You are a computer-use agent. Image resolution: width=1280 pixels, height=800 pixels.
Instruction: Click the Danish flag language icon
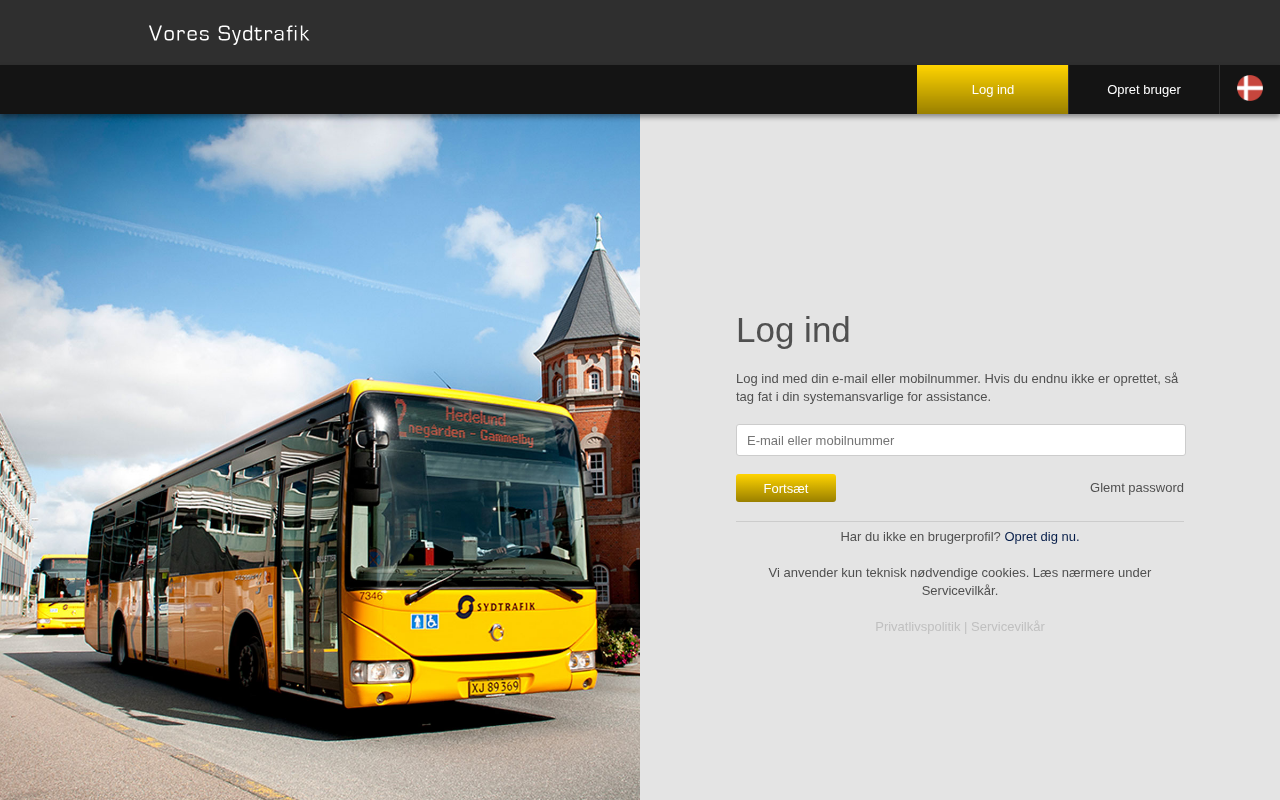(x=1250, y=88)
